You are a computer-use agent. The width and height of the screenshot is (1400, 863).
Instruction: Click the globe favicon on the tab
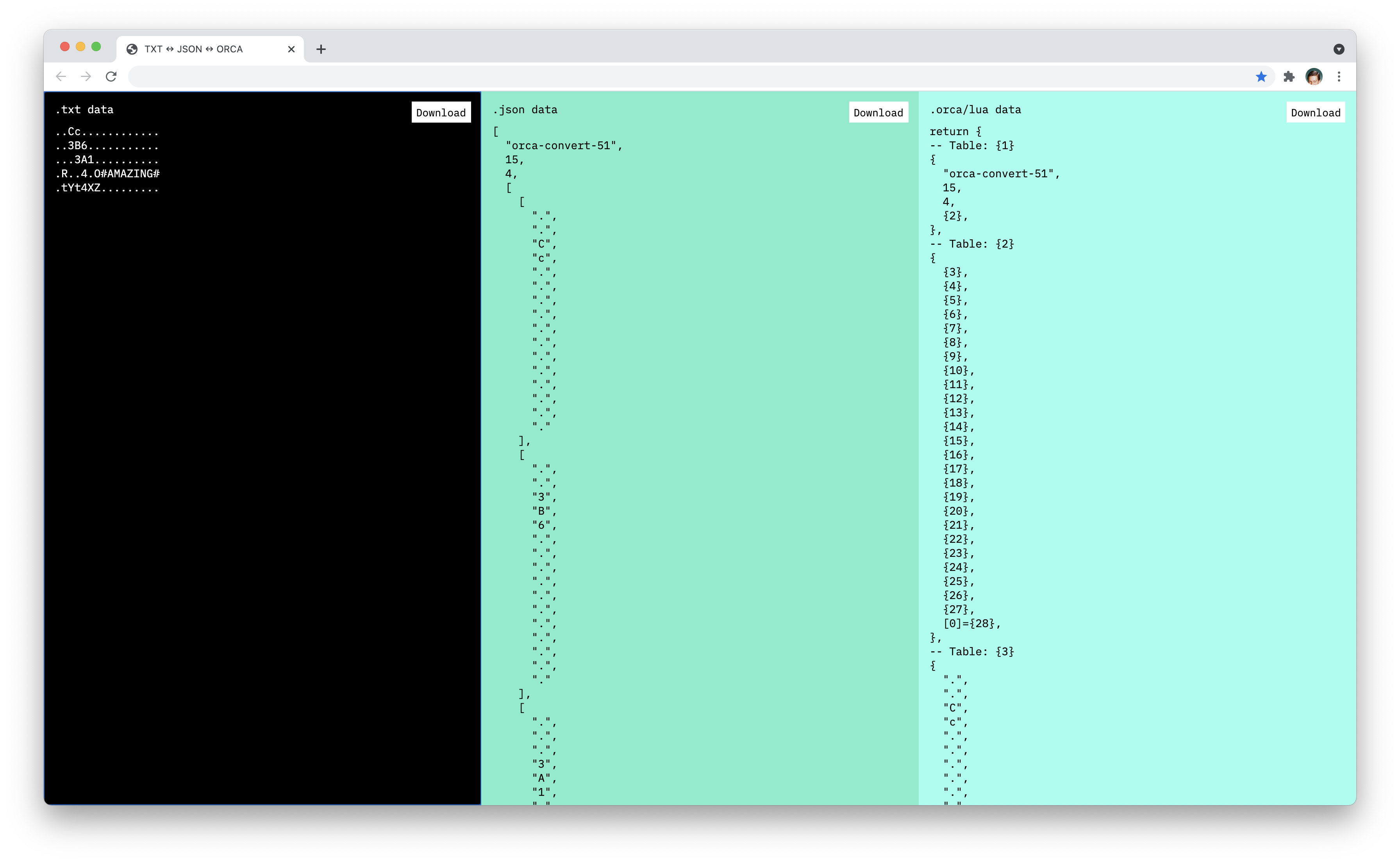(133, 49)
